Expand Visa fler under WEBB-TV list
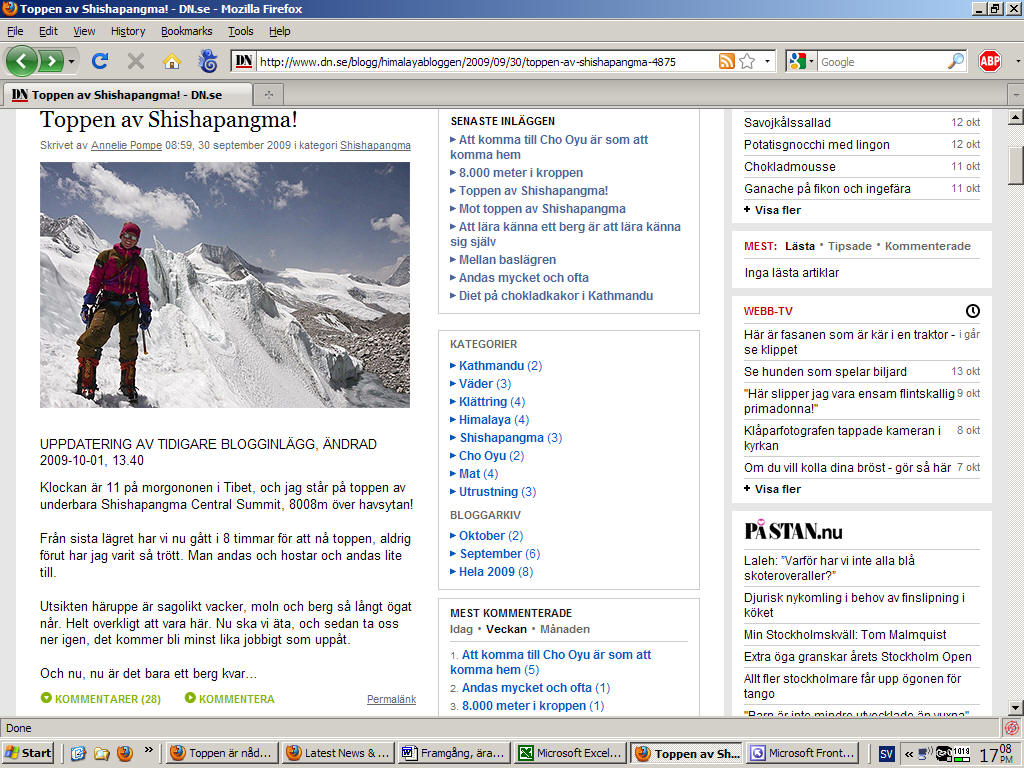This screenshot has width=1024, height=768. [x=772, y=488]
